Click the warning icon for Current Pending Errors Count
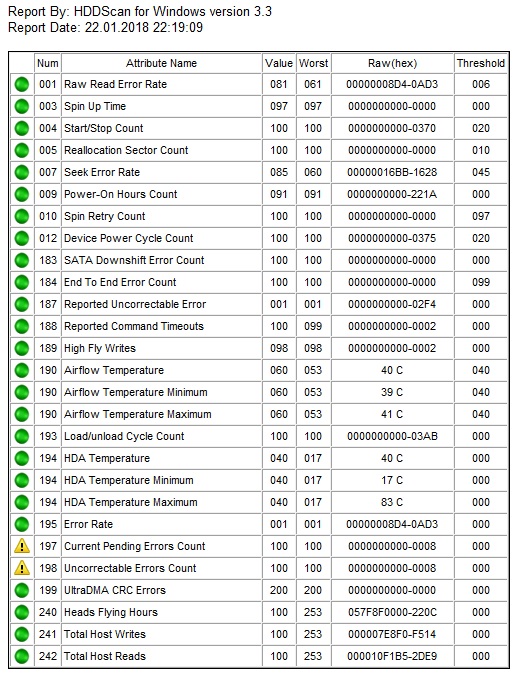 (21, 546)
